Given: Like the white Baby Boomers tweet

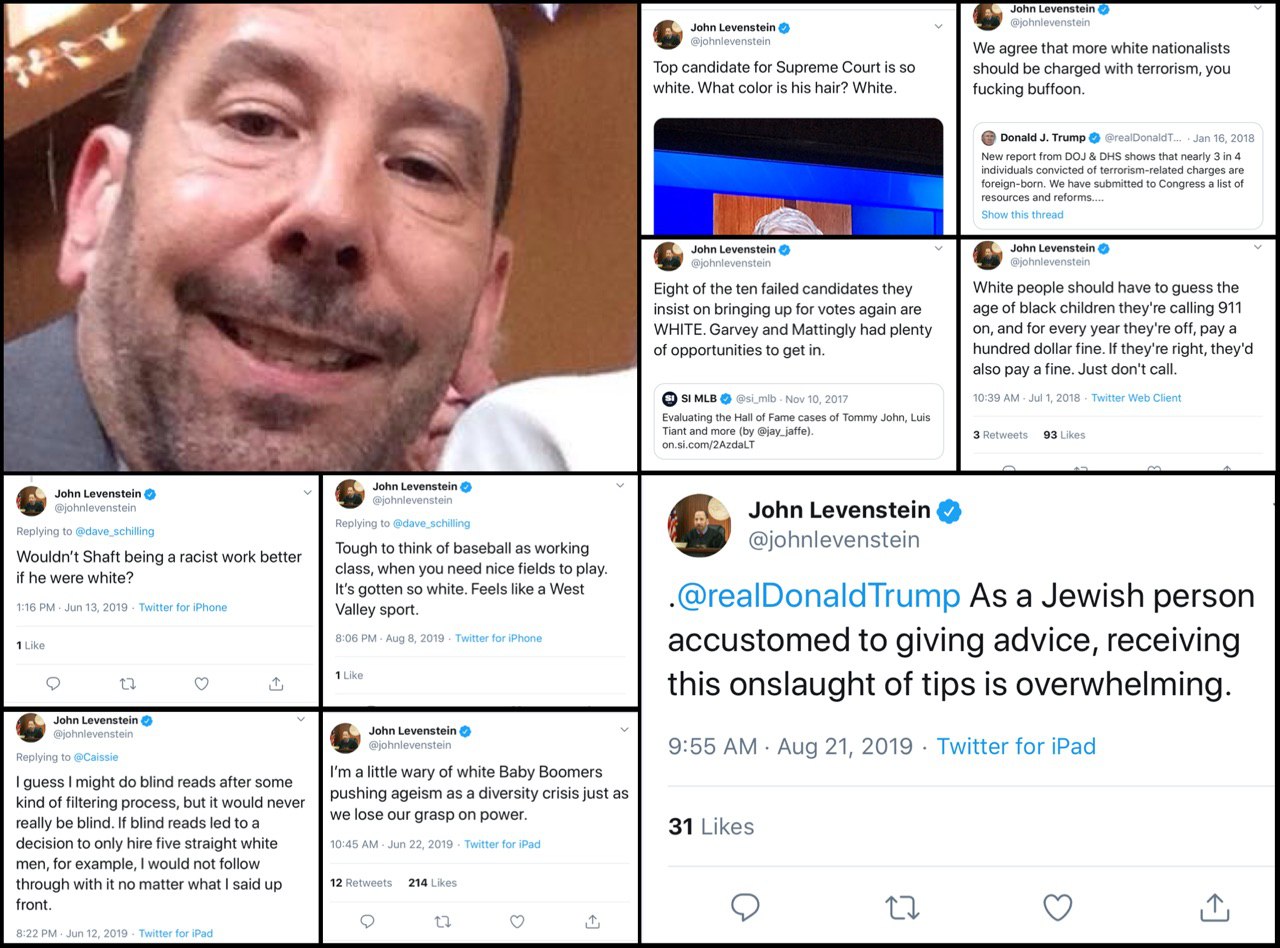Looking at the screenshot, I should coord(517,921).
